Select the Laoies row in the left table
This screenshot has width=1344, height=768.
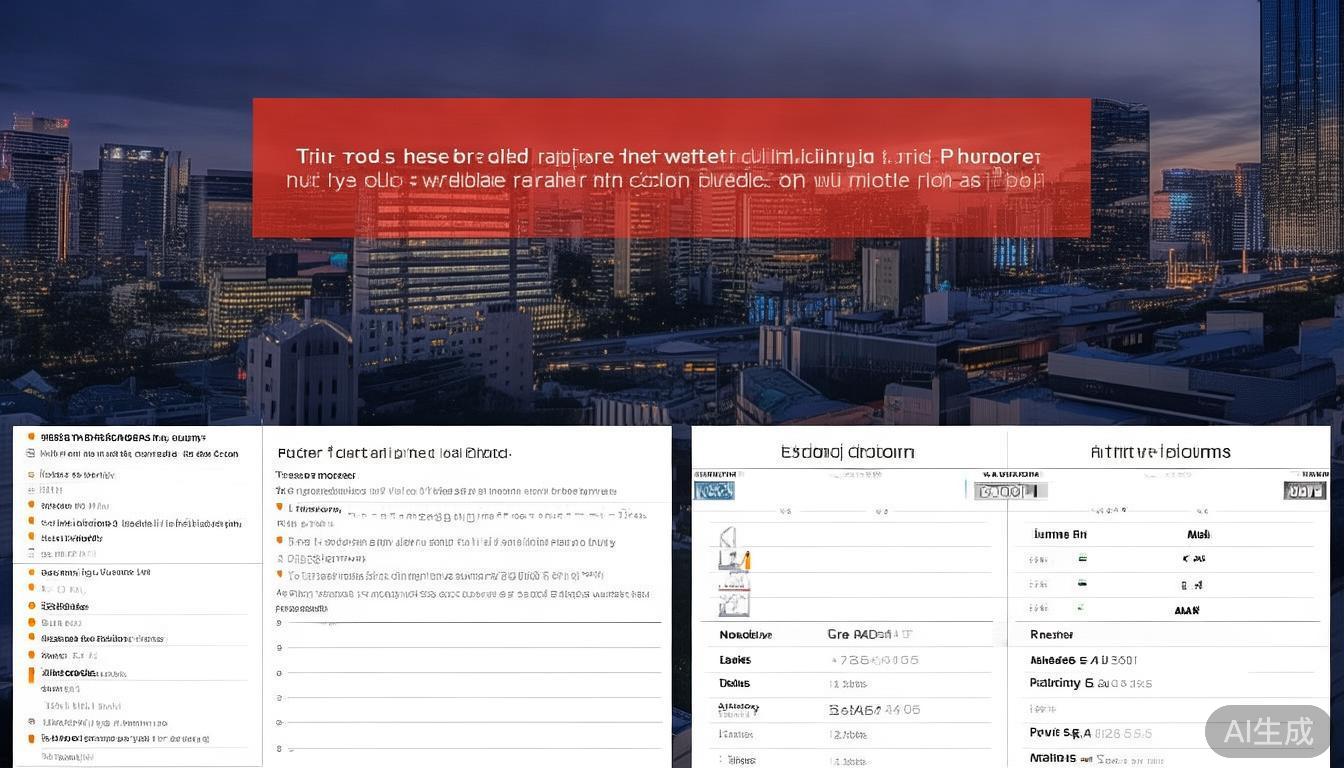coord(735,660)
